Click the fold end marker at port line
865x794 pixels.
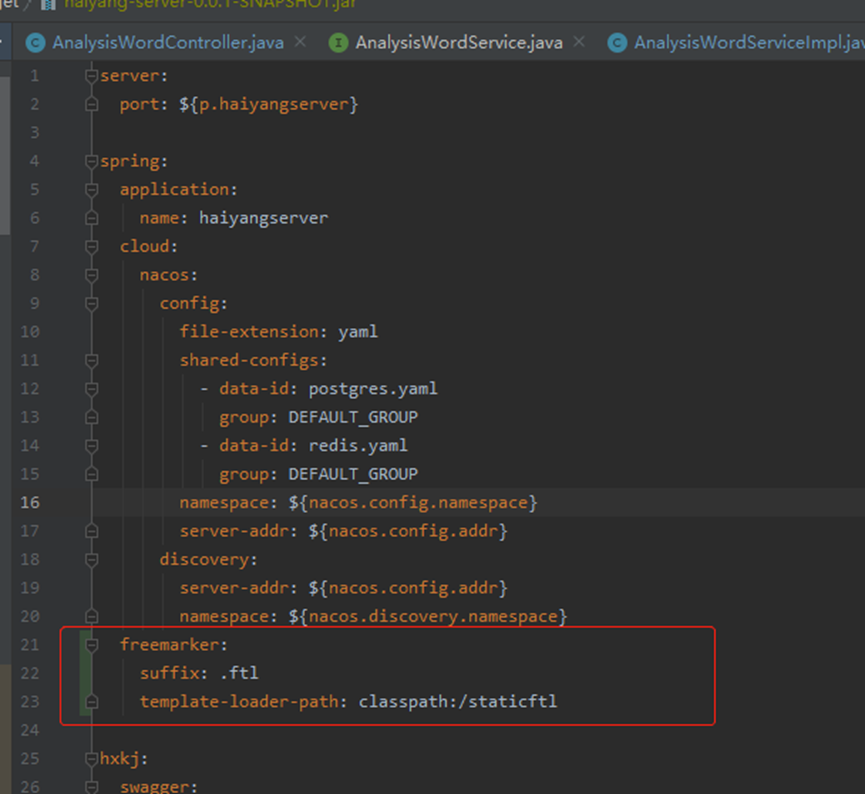pos(92,104)
